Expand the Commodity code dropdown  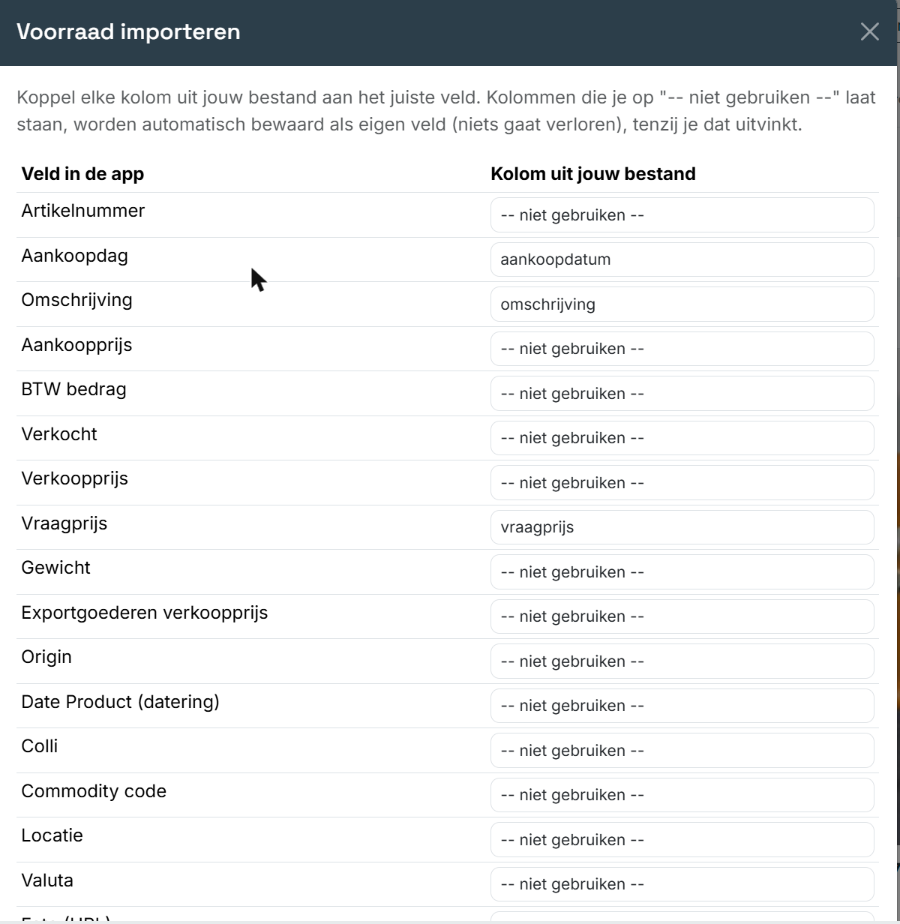click(682, 795)
